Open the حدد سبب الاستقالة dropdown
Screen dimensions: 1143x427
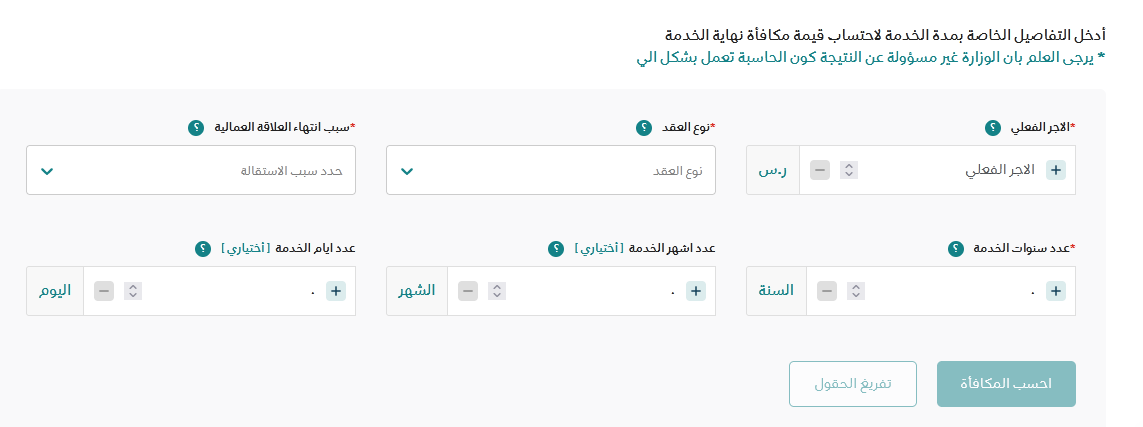[x=190, y=170]
